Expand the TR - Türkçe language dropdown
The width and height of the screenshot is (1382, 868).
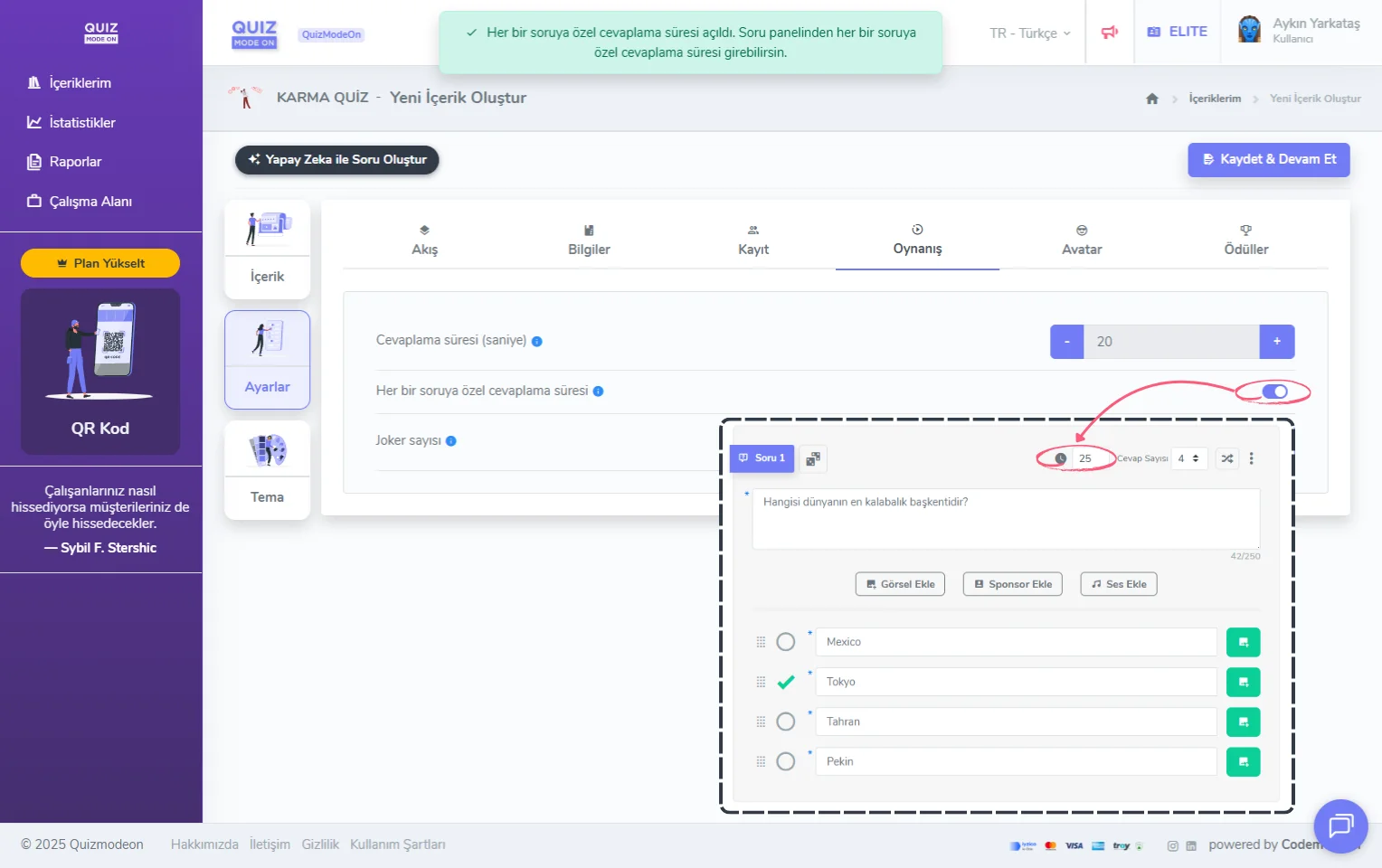coord(1029,33)
